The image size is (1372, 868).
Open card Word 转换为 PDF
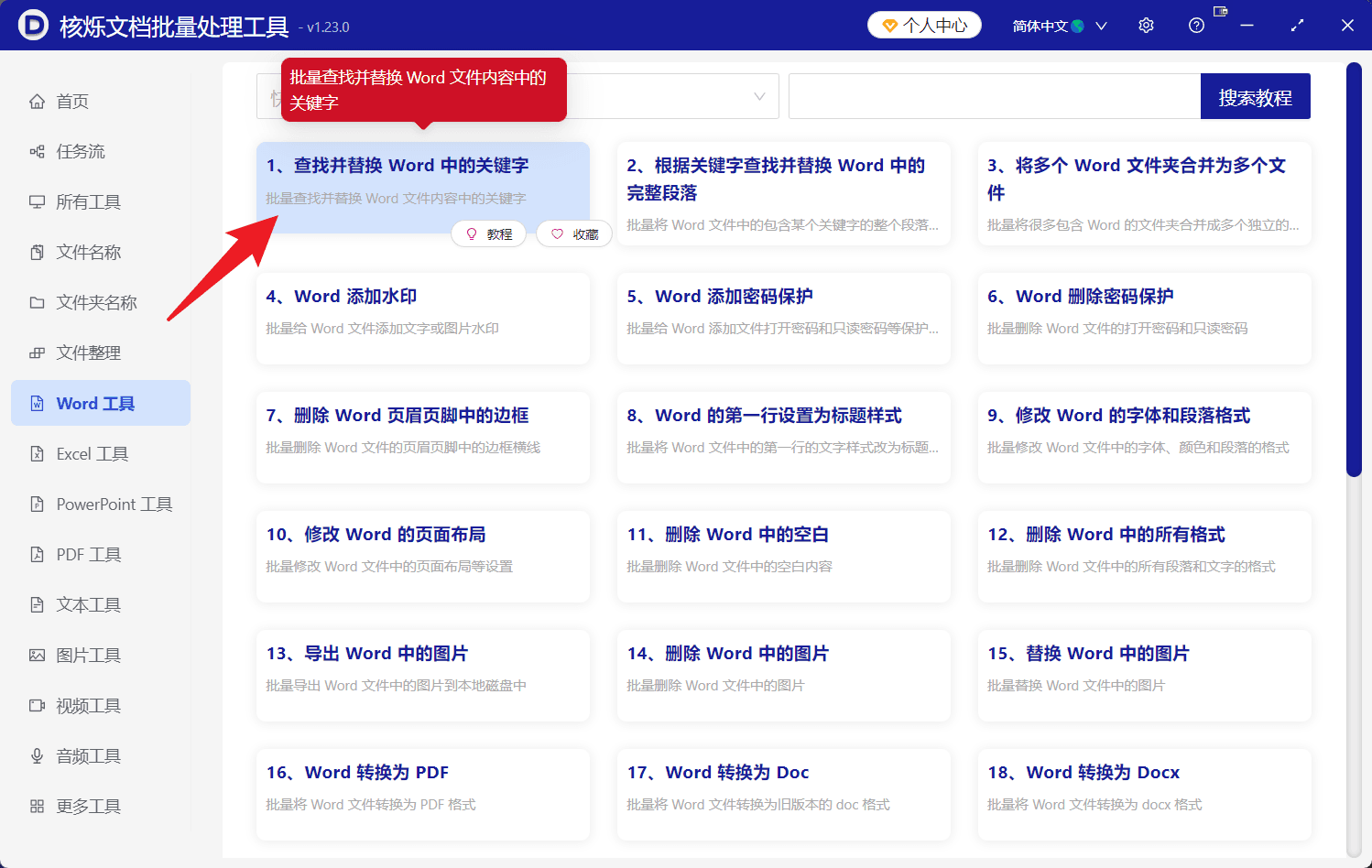click(423, 795)
